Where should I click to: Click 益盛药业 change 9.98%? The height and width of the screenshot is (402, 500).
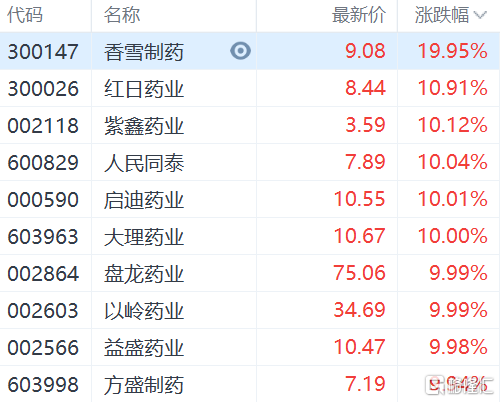coord(458,347)
